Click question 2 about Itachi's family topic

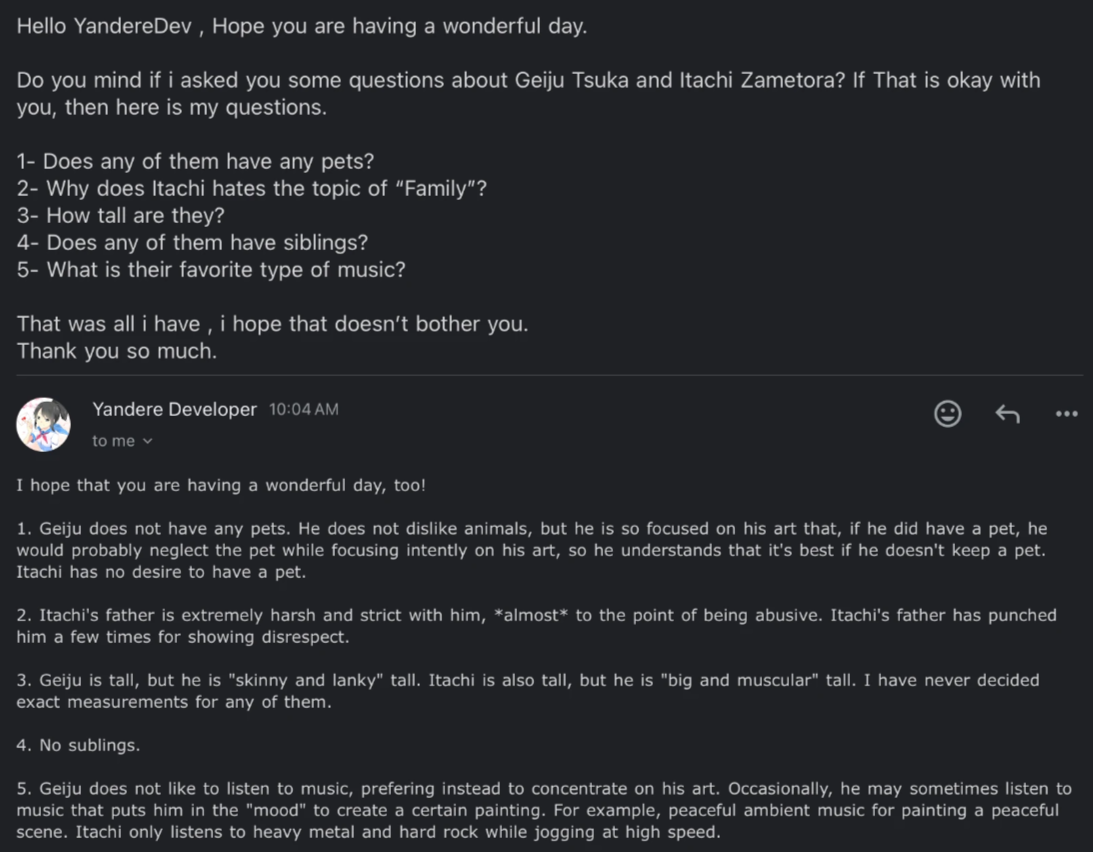point(251,188)
